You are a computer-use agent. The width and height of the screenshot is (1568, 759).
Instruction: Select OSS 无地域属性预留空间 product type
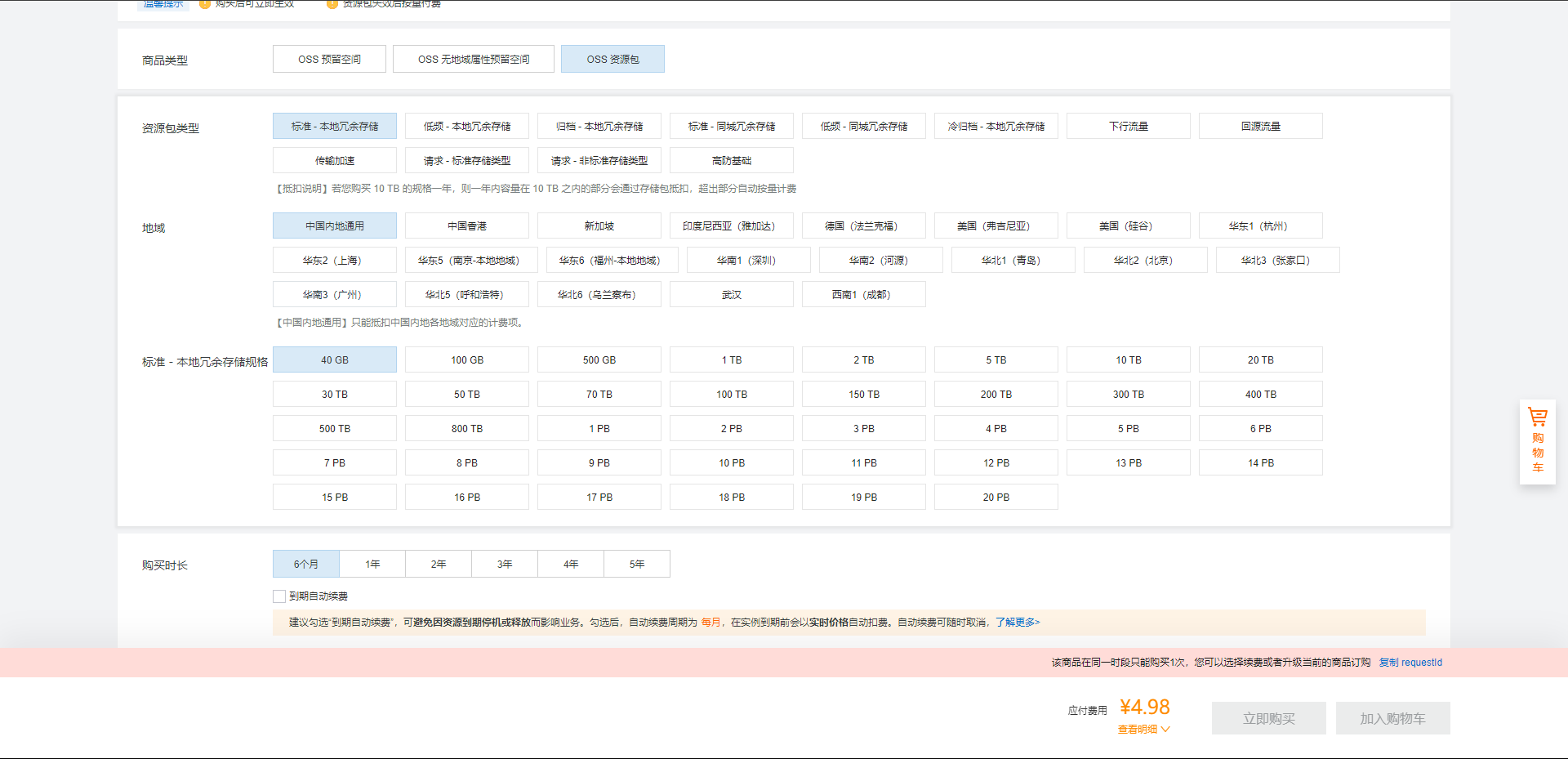(474, 59)
